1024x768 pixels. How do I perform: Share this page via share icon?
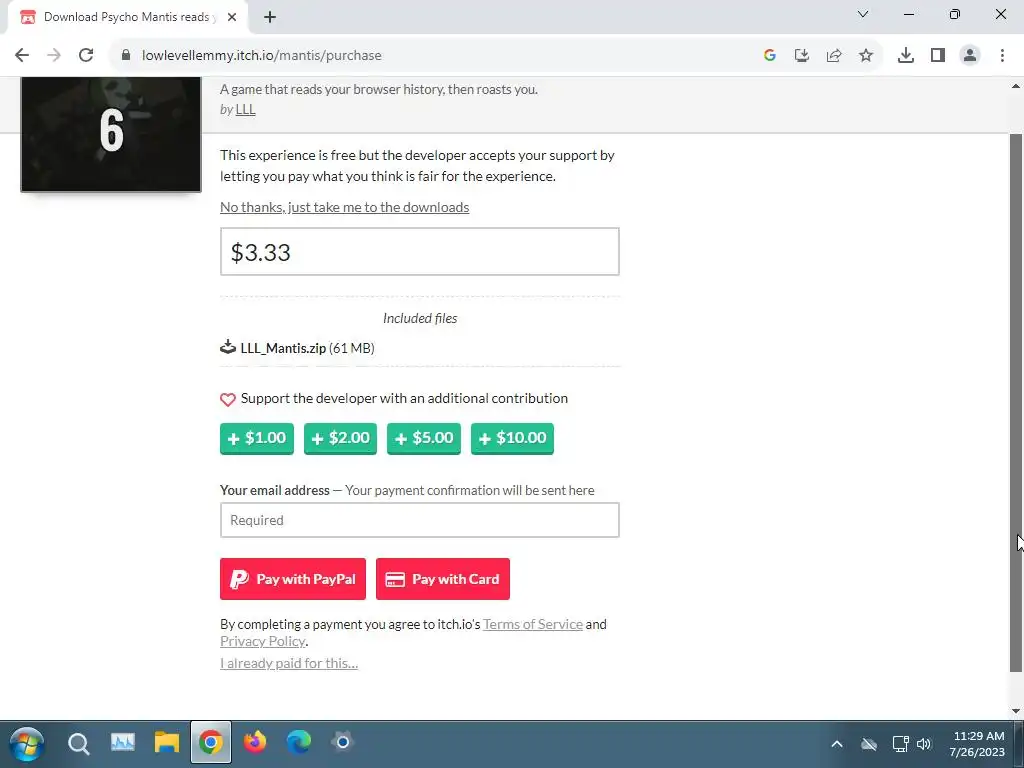click(833, 55)
